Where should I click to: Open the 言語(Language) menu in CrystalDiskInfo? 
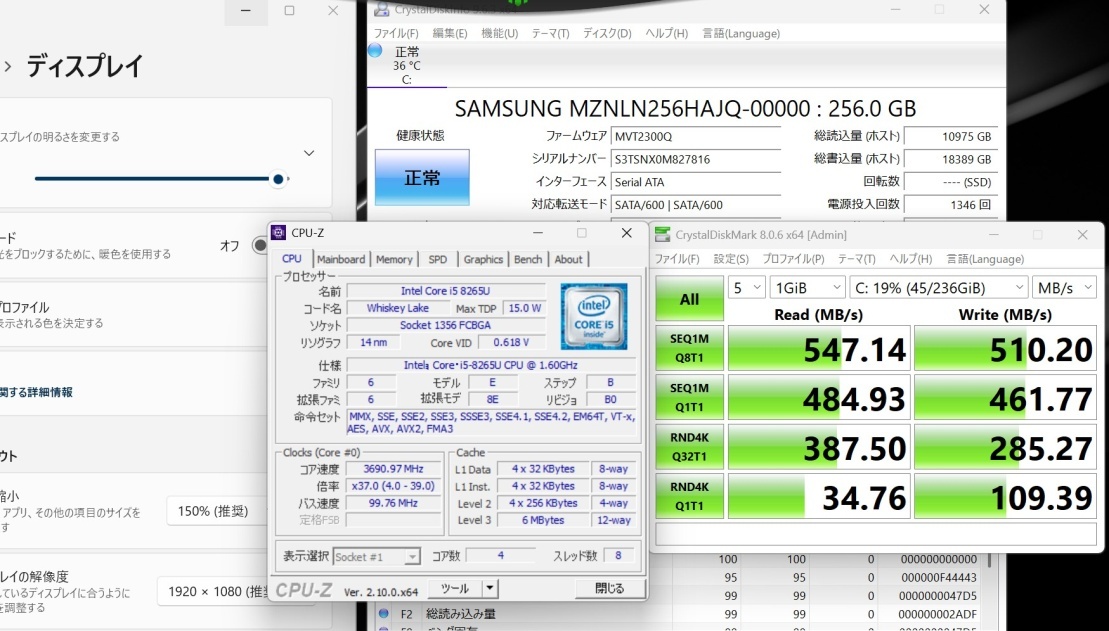[741, 33]
